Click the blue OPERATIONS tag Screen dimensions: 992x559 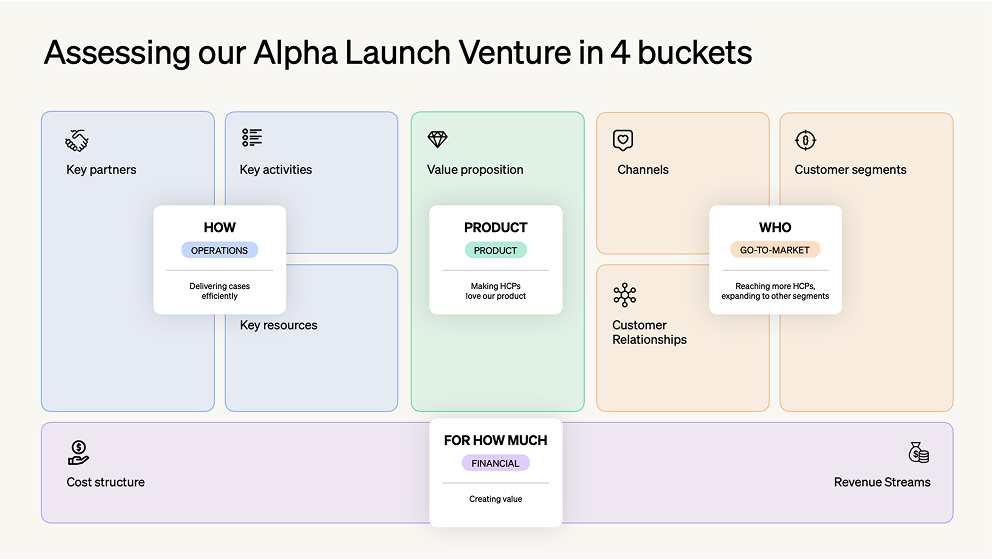(x=220, y=250)
